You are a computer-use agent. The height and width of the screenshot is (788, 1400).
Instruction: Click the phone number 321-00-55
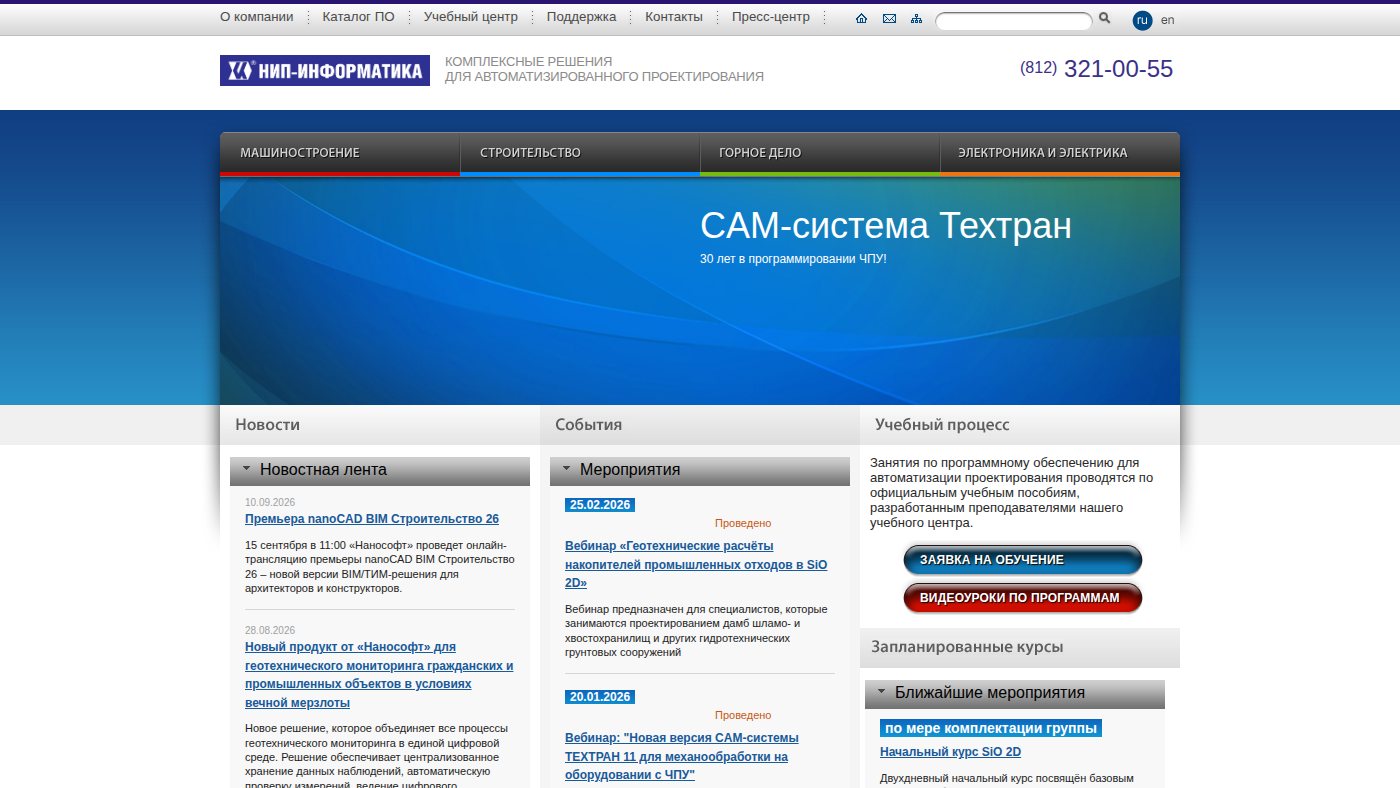coord(1118,69)
